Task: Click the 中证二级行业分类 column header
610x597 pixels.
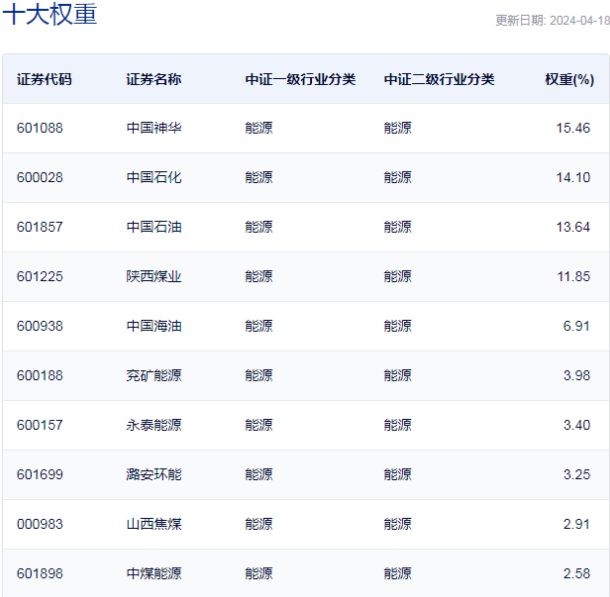Action: point(438,79)
